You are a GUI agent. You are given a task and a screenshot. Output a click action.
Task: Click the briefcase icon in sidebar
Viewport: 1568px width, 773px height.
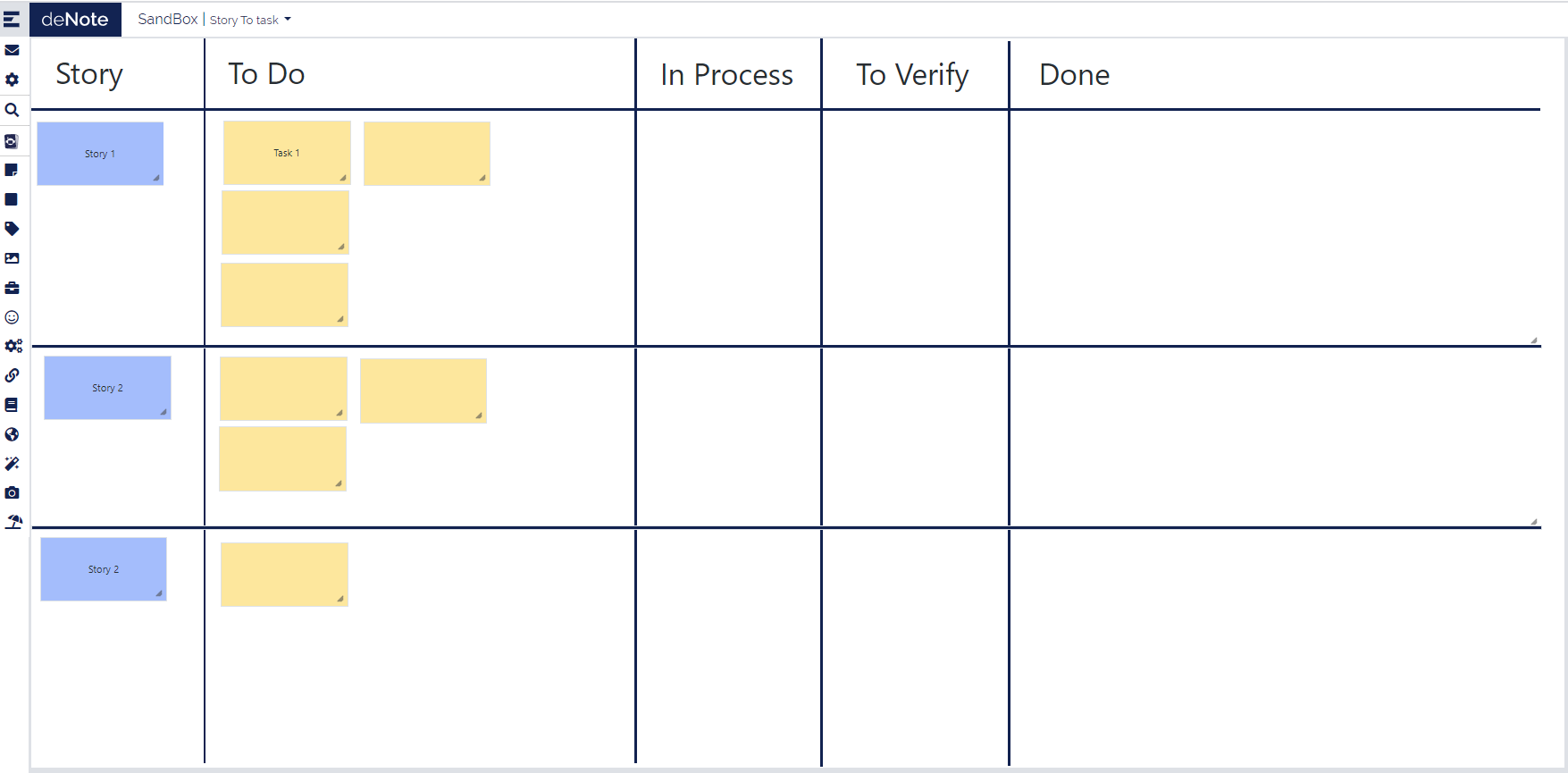click(12, 288)
